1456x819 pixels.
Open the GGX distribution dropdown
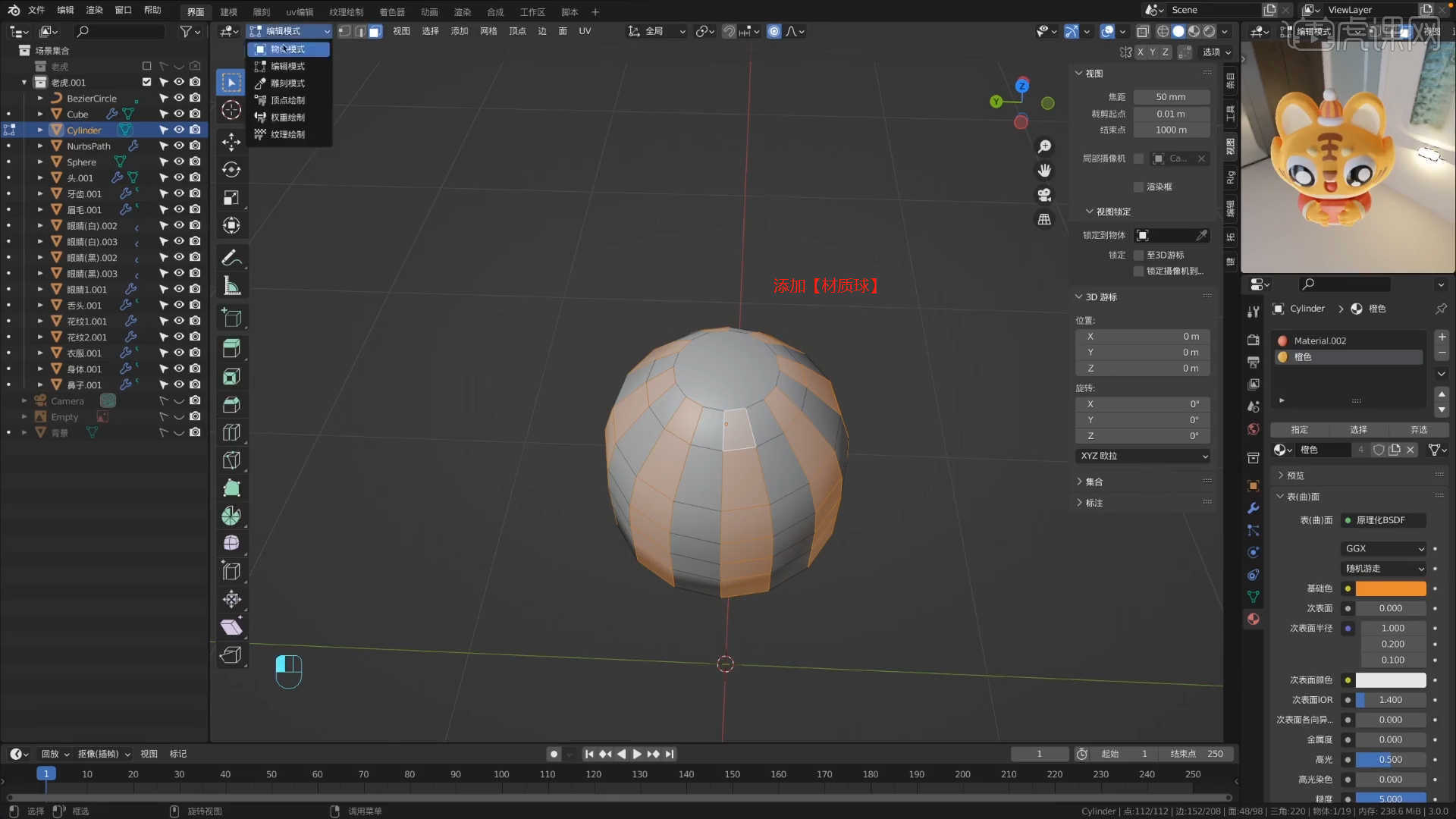pyautogui.click(x=1384, y=548)
